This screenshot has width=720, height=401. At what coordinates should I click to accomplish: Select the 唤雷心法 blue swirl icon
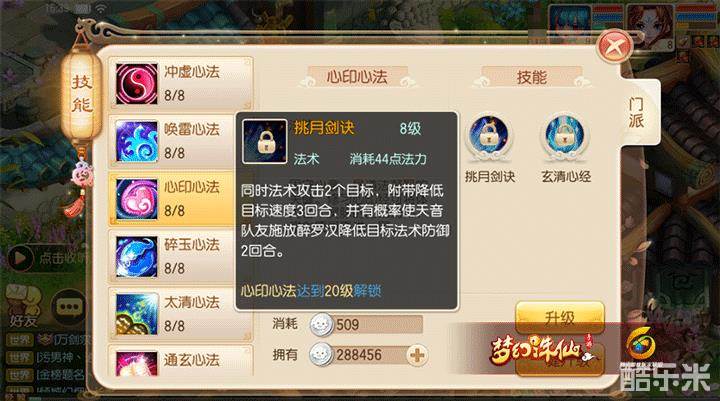point(136,141)
